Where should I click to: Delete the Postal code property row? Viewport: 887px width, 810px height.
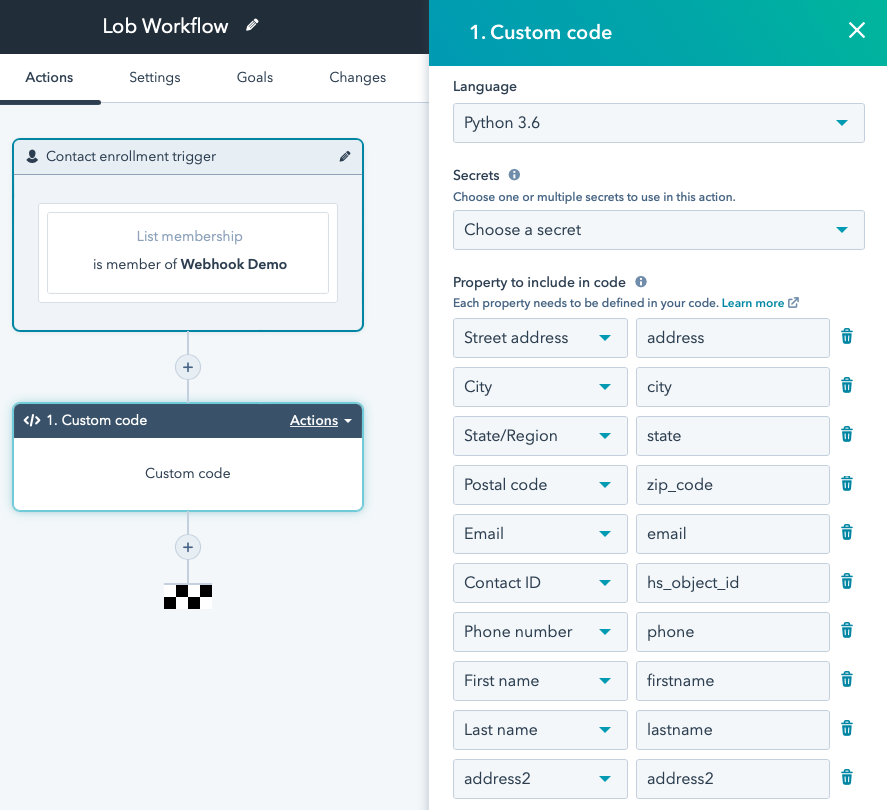point(846,484)
